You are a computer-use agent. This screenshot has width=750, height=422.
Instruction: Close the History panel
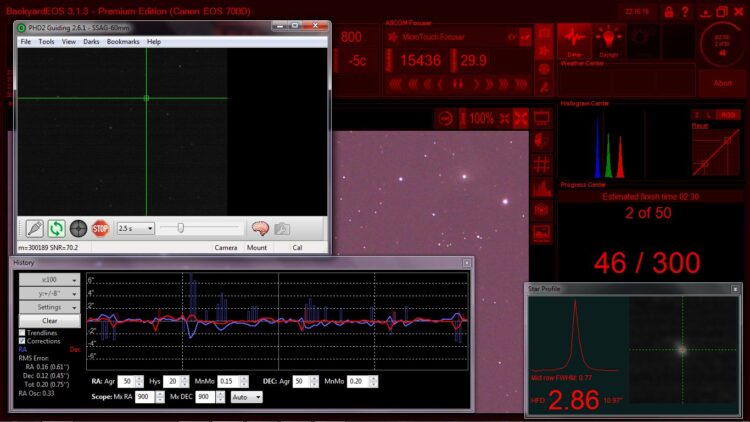pos(467,263)
